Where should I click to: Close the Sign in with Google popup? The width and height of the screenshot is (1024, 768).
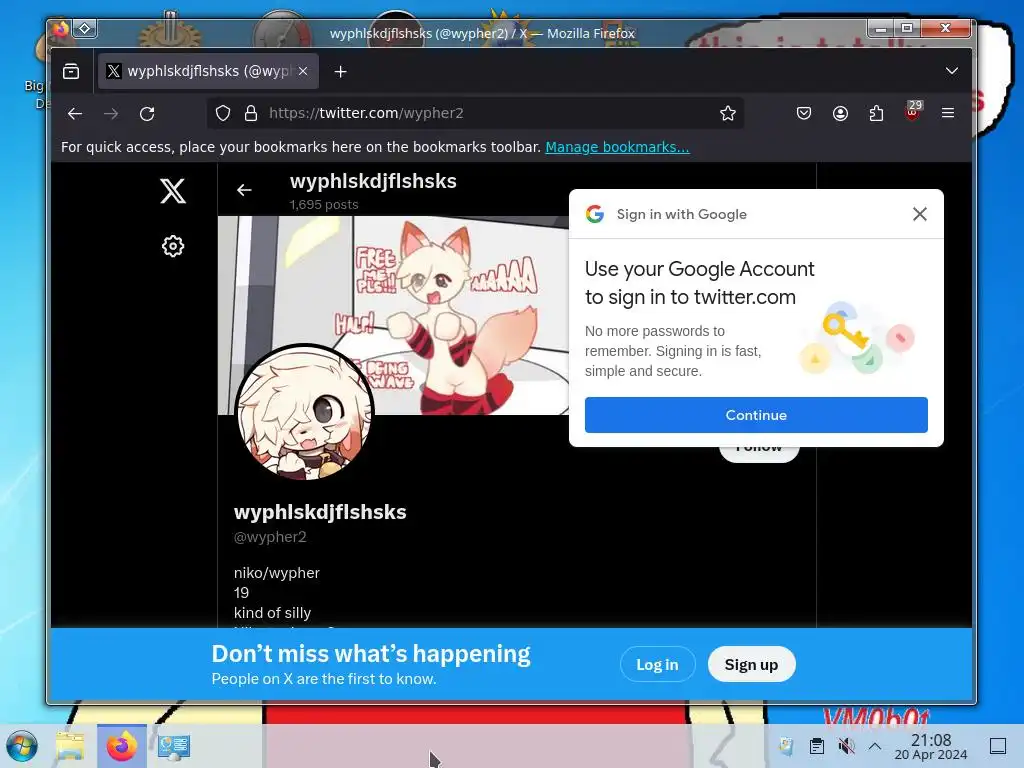pos(920,214)
